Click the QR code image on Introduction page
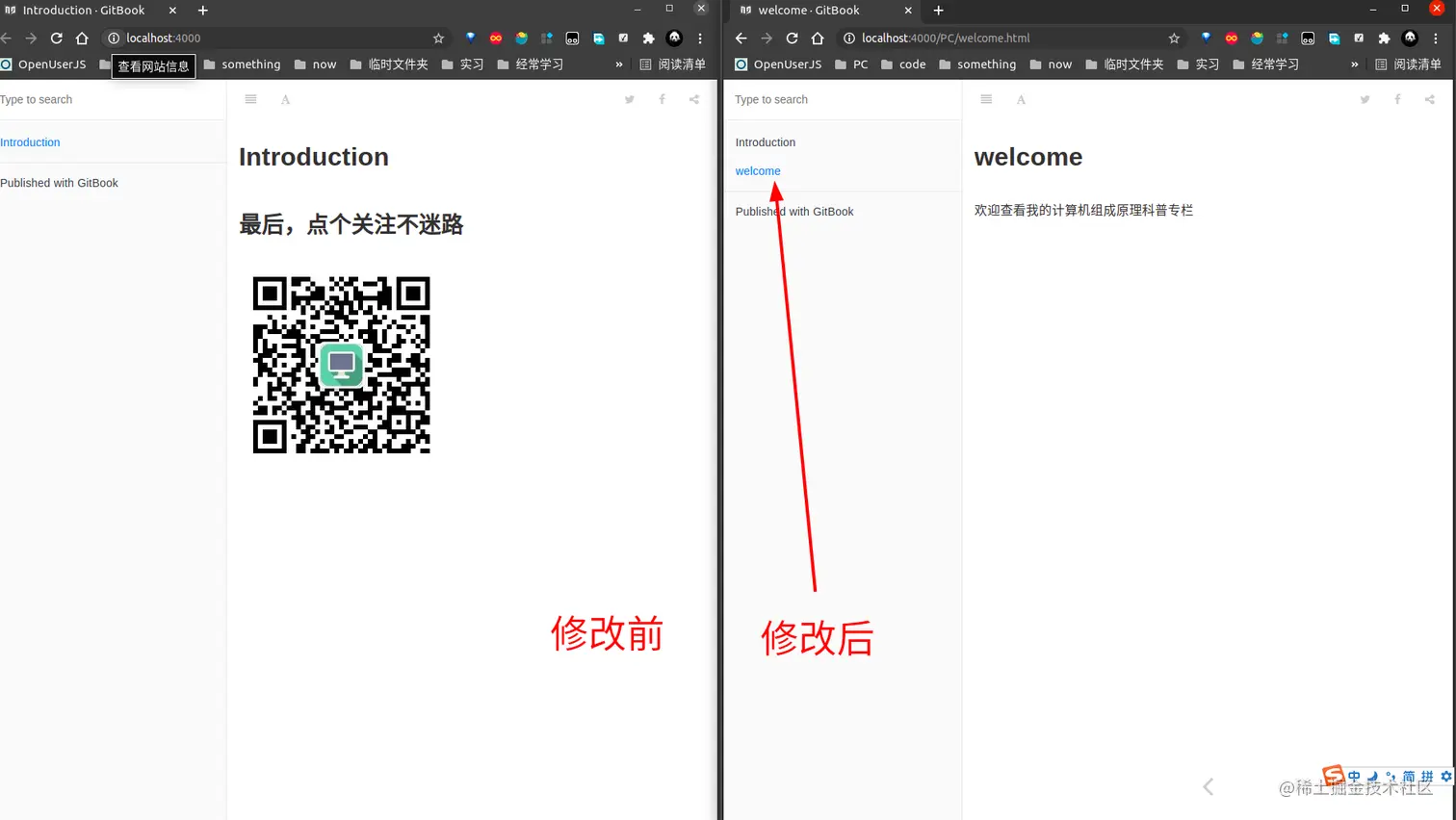The height and width of the screenshot is (820, 1456). (342, 365)
